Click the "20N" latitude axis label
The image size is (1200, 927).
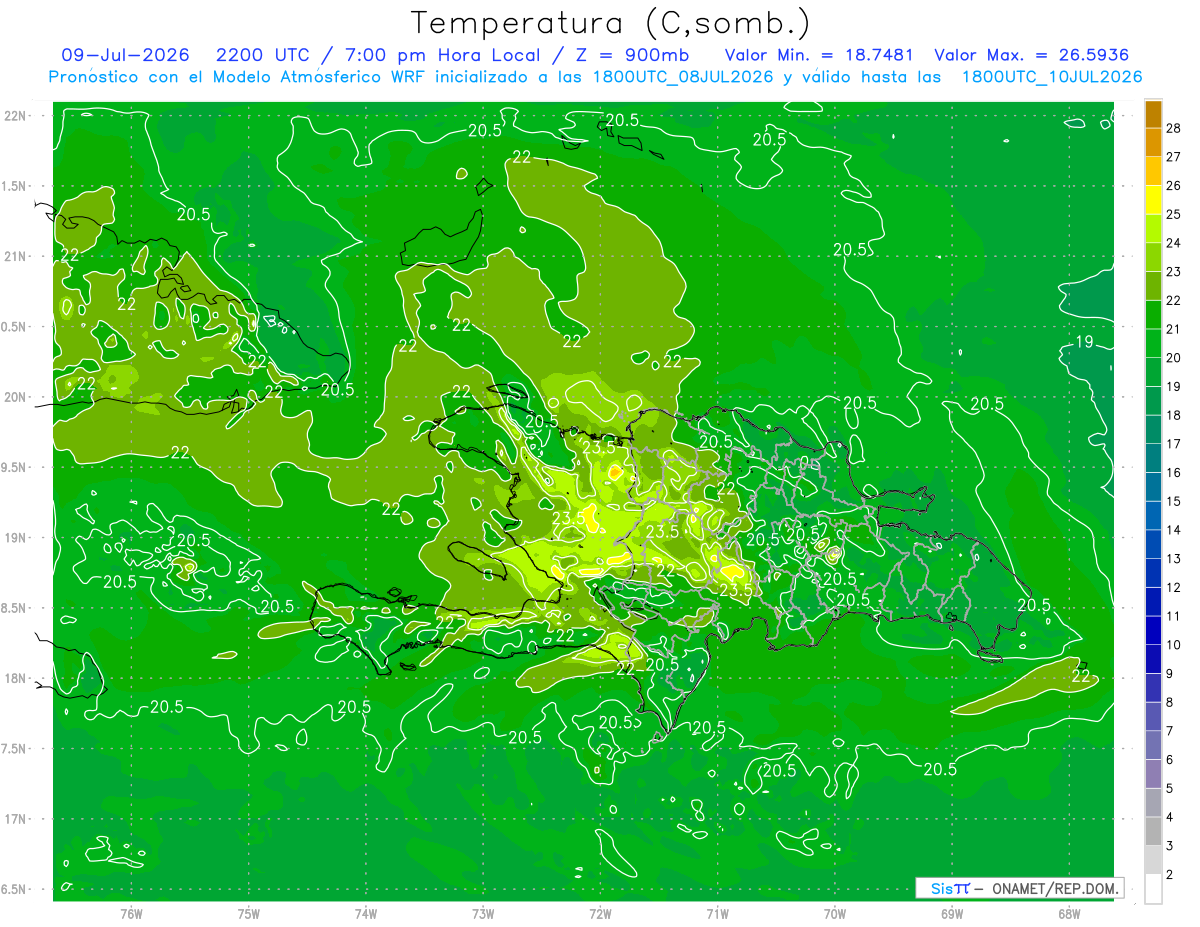[x=16, y=397]
